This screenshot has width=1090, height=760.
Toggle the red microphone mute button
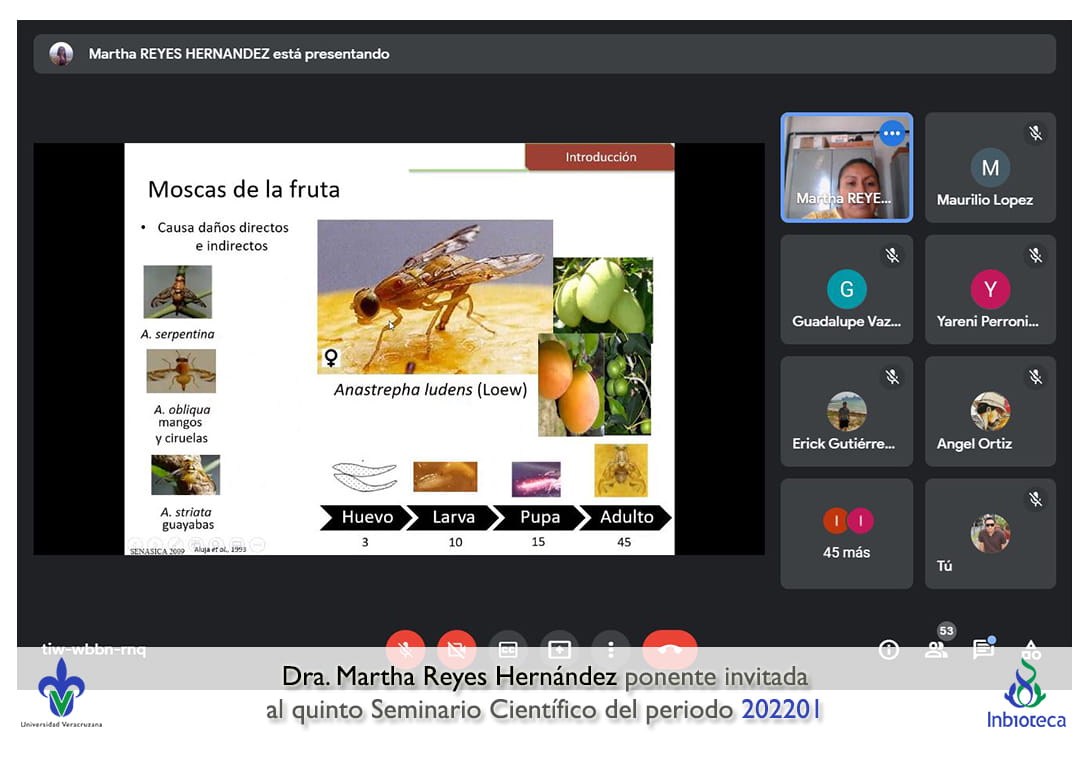pyautogui.click(x=405, y=649)
